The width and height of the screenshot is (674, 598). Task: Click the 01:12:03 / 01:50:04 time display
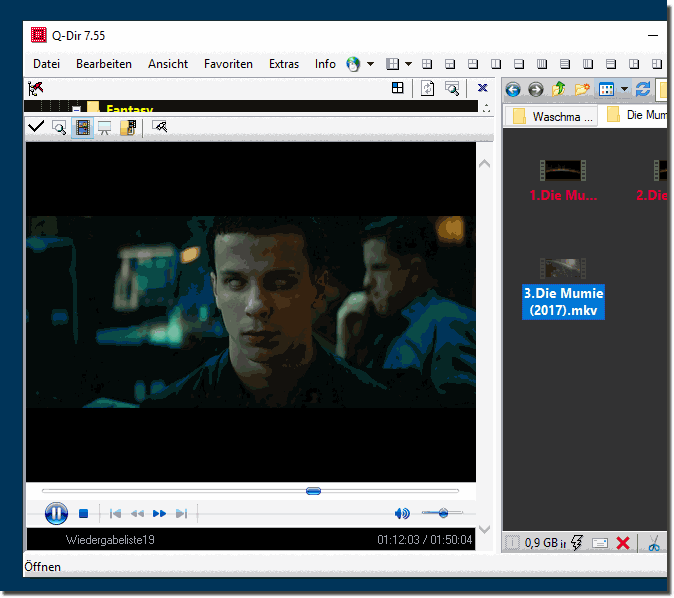pyautogui.click(x=425, y=540)
